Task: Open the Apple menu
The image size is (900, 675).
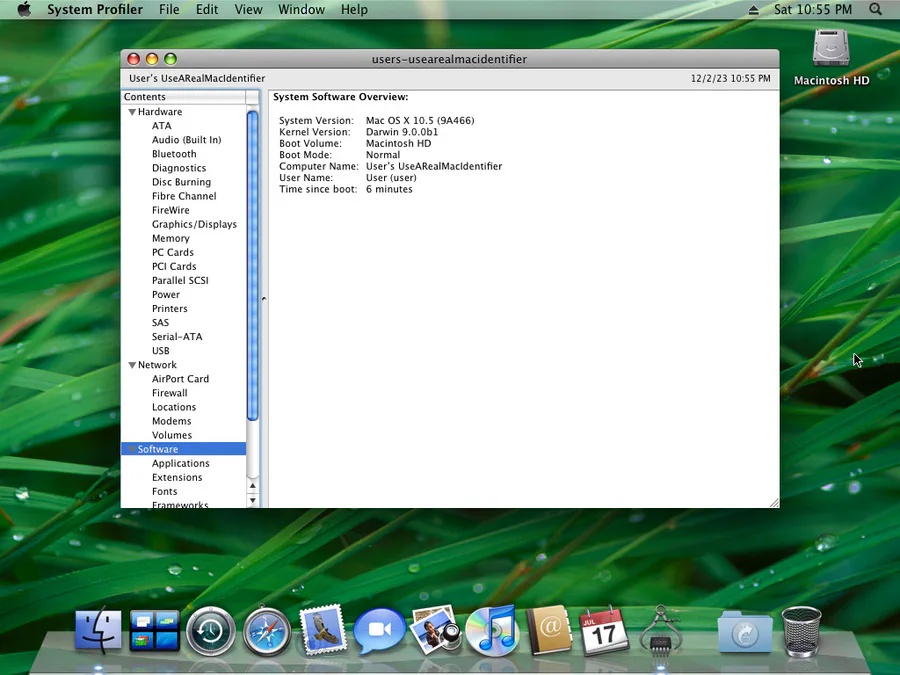Action: (24, 9)
